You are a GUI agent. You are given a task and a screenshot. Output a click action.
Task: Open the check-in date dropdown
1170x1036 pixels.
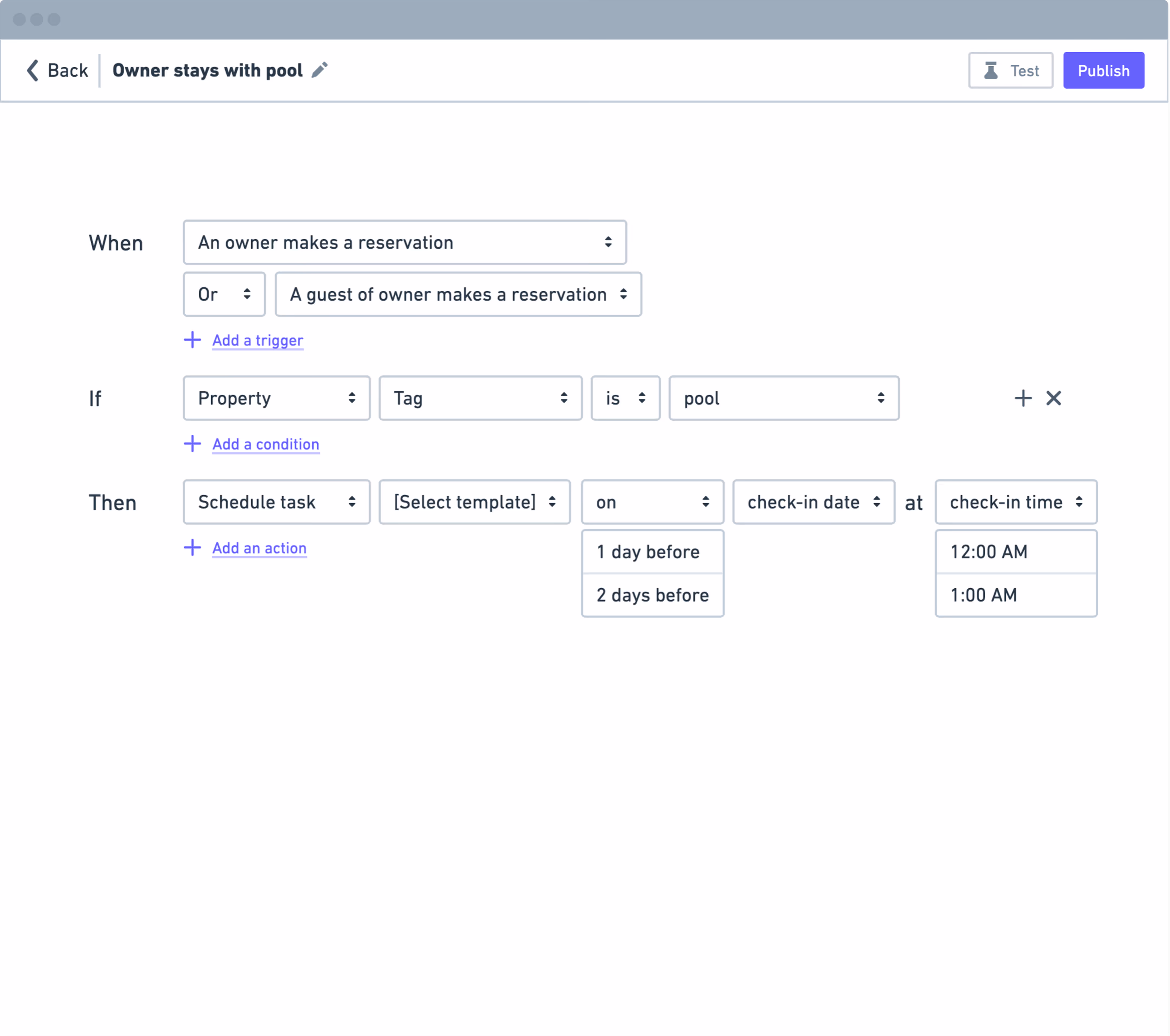(813, 502)
